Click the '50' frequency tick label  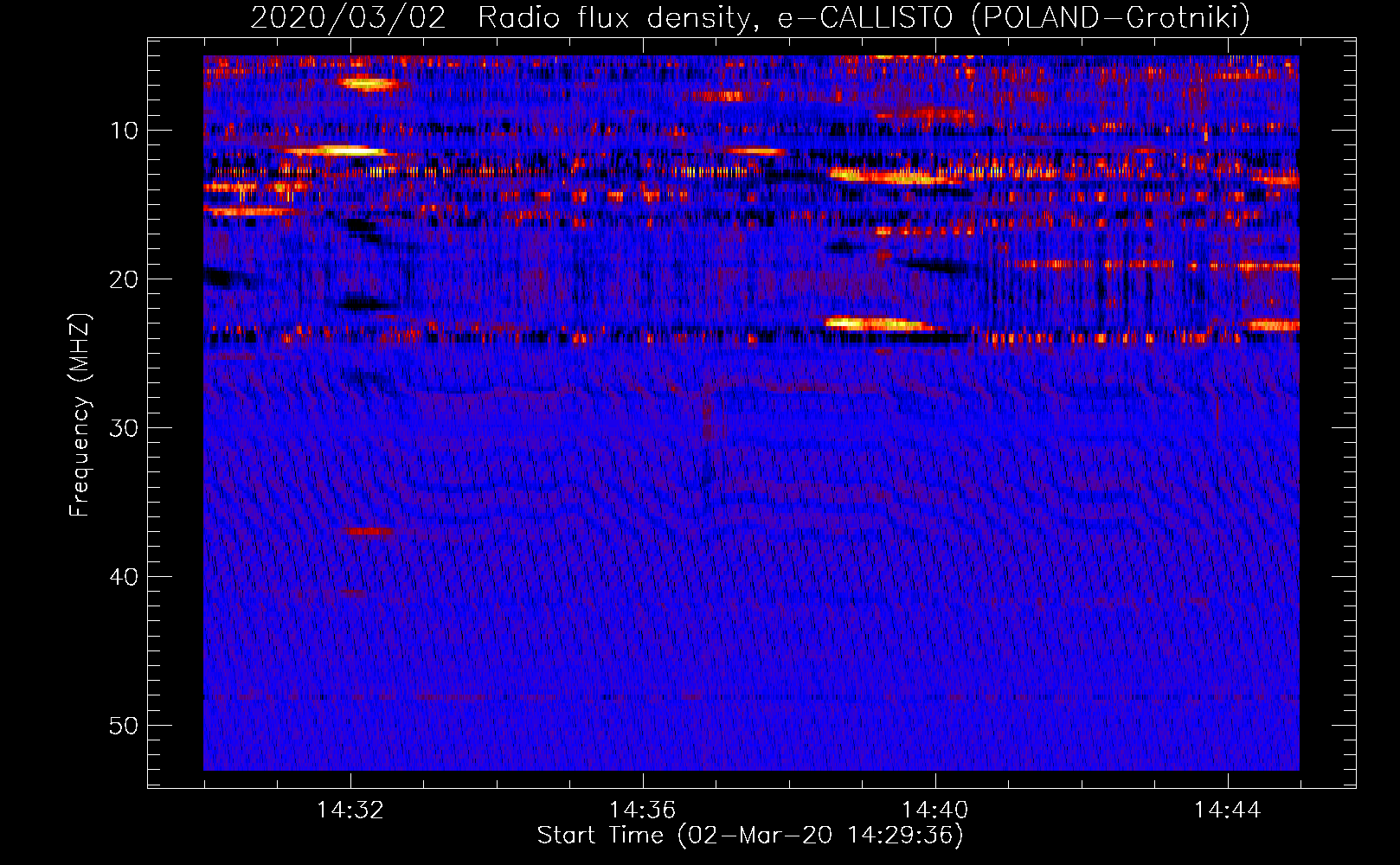pos(124,726)
